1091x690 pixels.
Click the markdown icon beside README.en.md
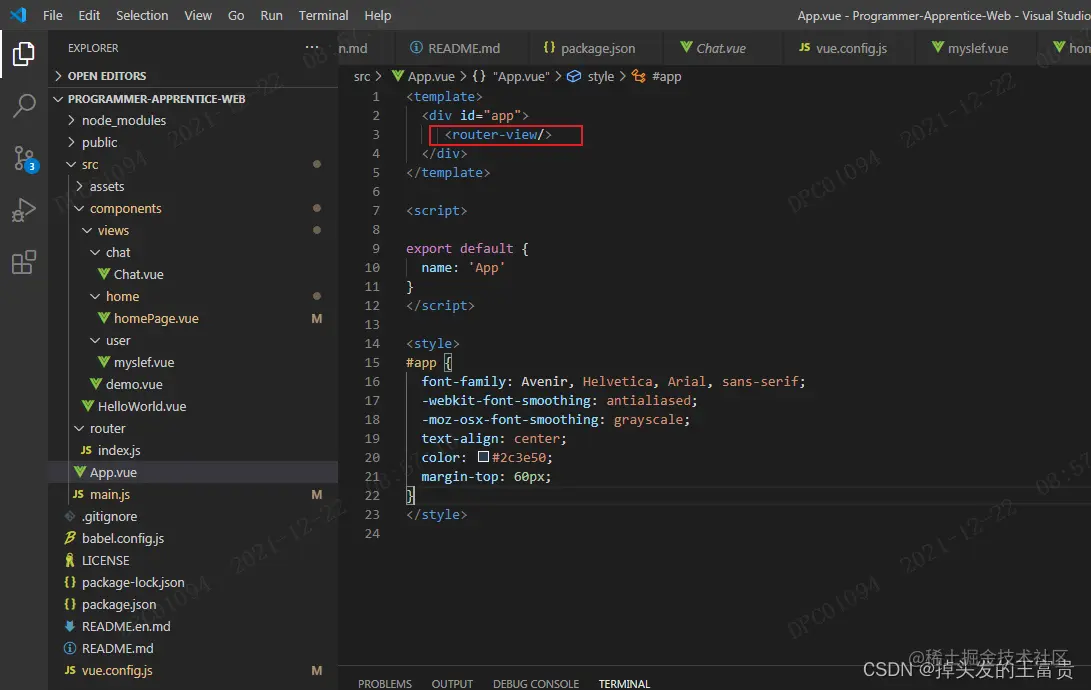click(x=70, y=626)
